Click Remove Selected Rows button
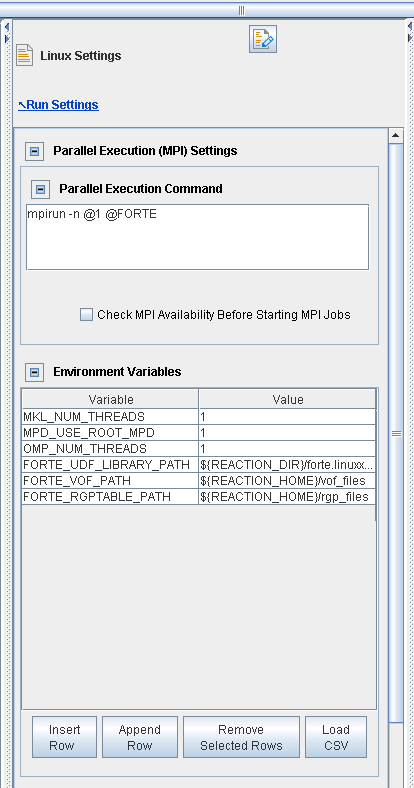Screen dimensions: 414x788 [241, 737]
